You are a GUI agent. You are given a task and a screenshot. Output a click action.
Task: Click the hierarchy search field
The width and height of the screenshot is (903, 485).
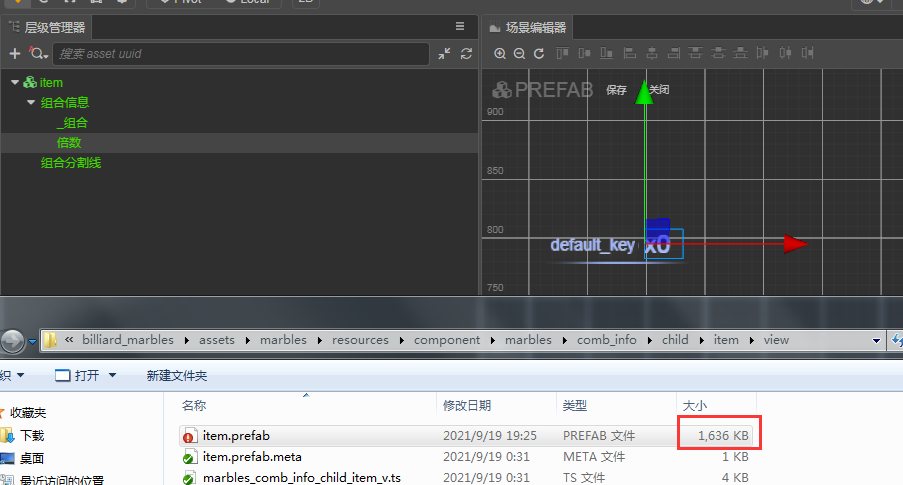coord(241,54)
